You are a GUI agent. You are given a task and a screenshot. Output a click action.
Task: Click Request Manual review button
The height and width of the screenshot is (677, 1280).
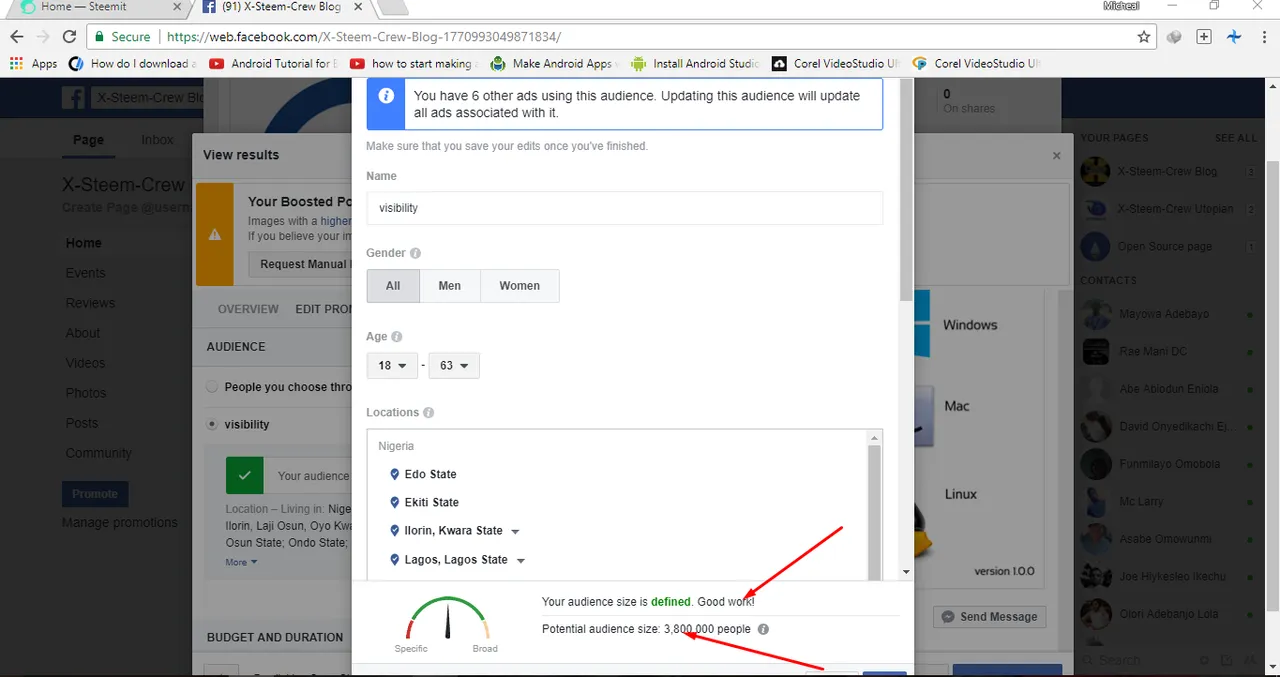click(301, 265)
